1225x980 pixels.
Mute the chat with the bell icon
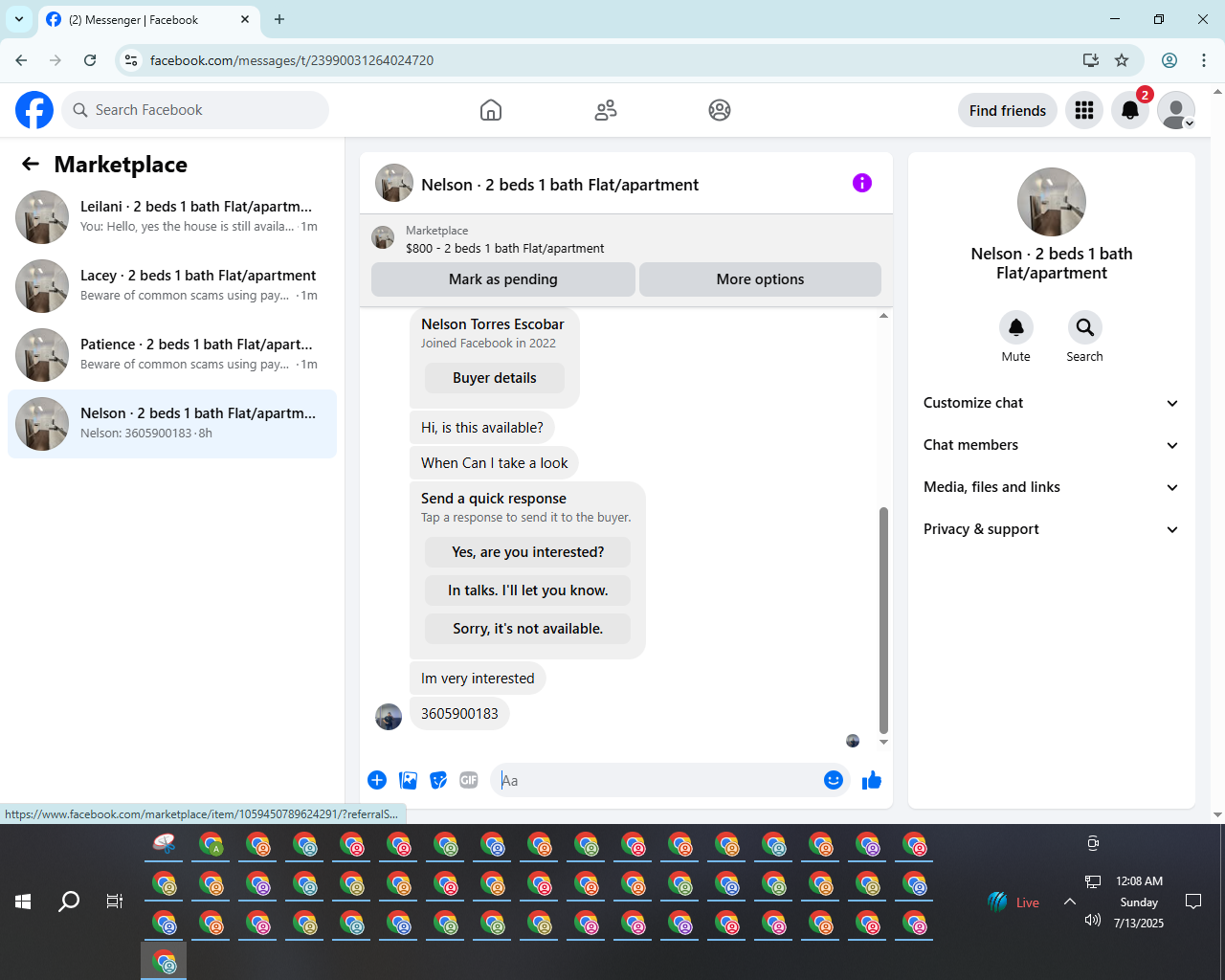pyautogui.click(x=1016, y=327)
